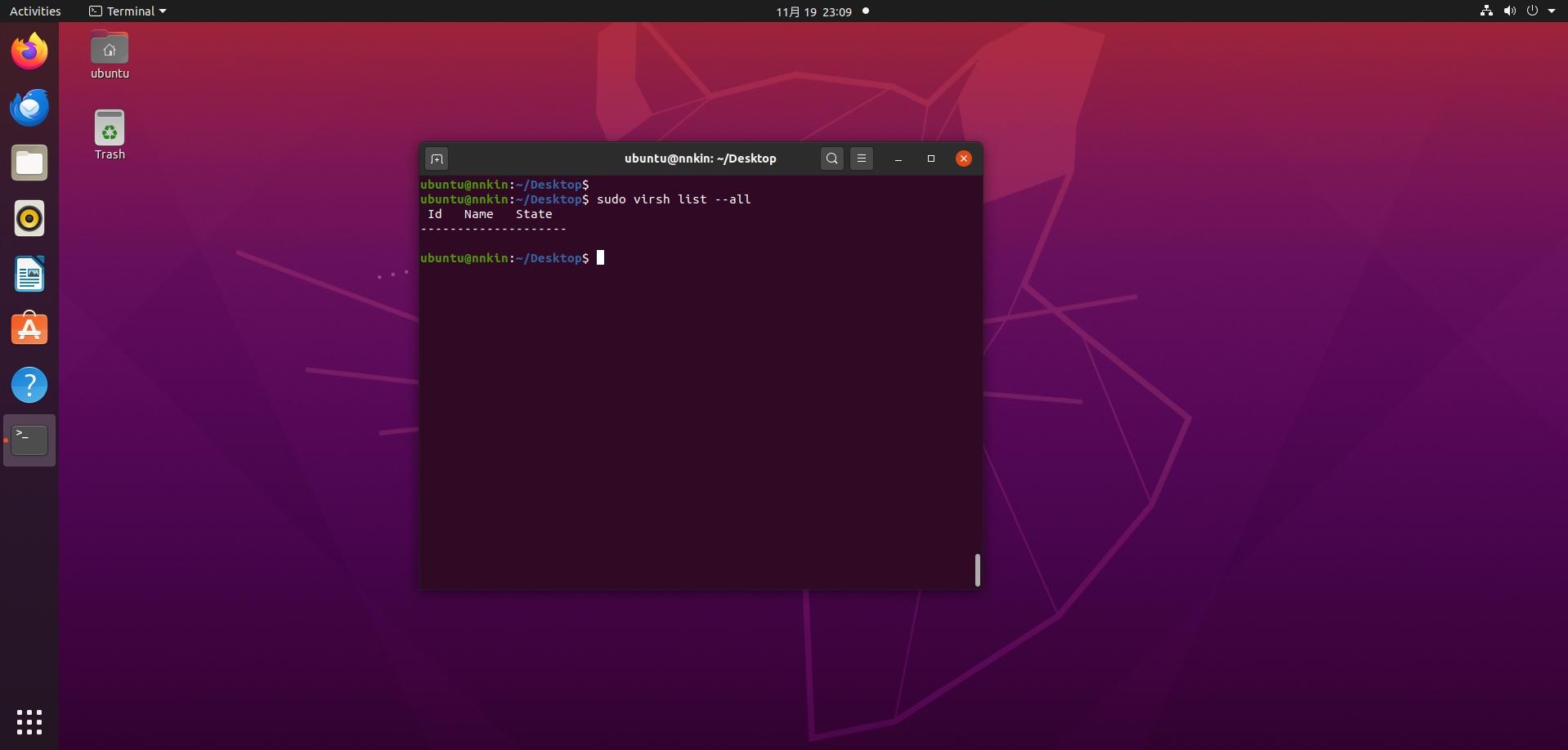Open Thunderbird mail from the dock

(x=29, y=108)
